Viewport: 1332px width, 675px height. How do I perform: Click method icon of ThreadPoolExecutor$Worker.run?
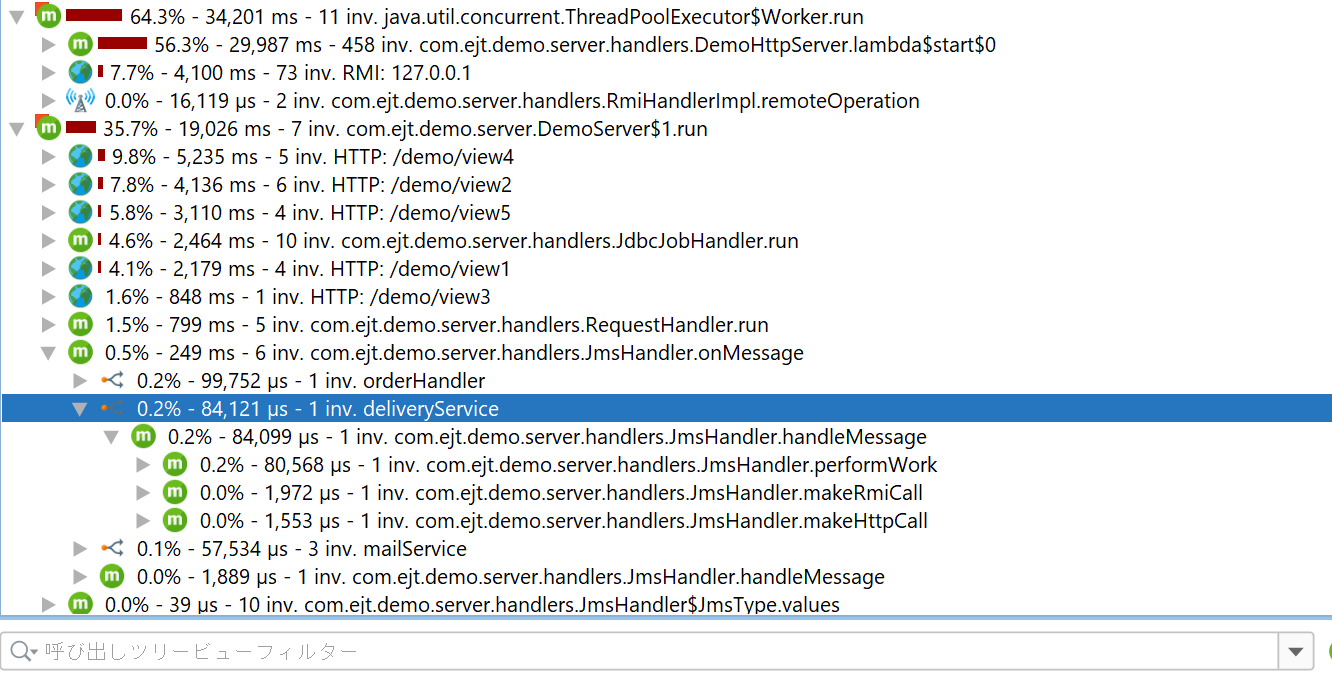click(x=47, y=15)
